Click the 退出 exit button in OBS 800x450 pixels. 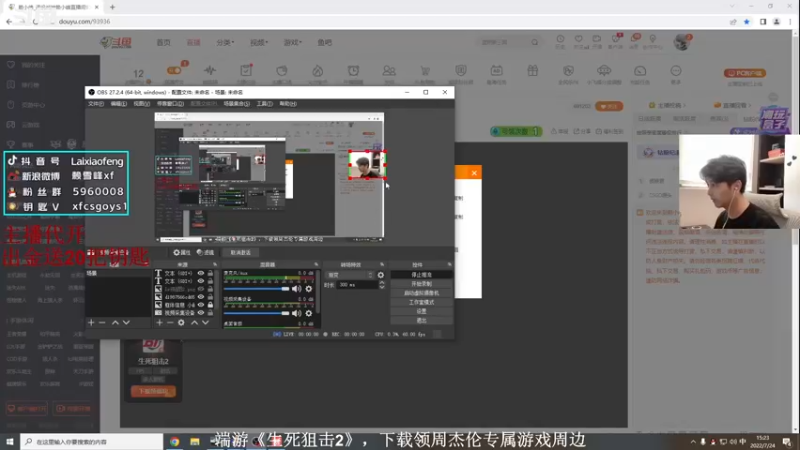point(421,320)
